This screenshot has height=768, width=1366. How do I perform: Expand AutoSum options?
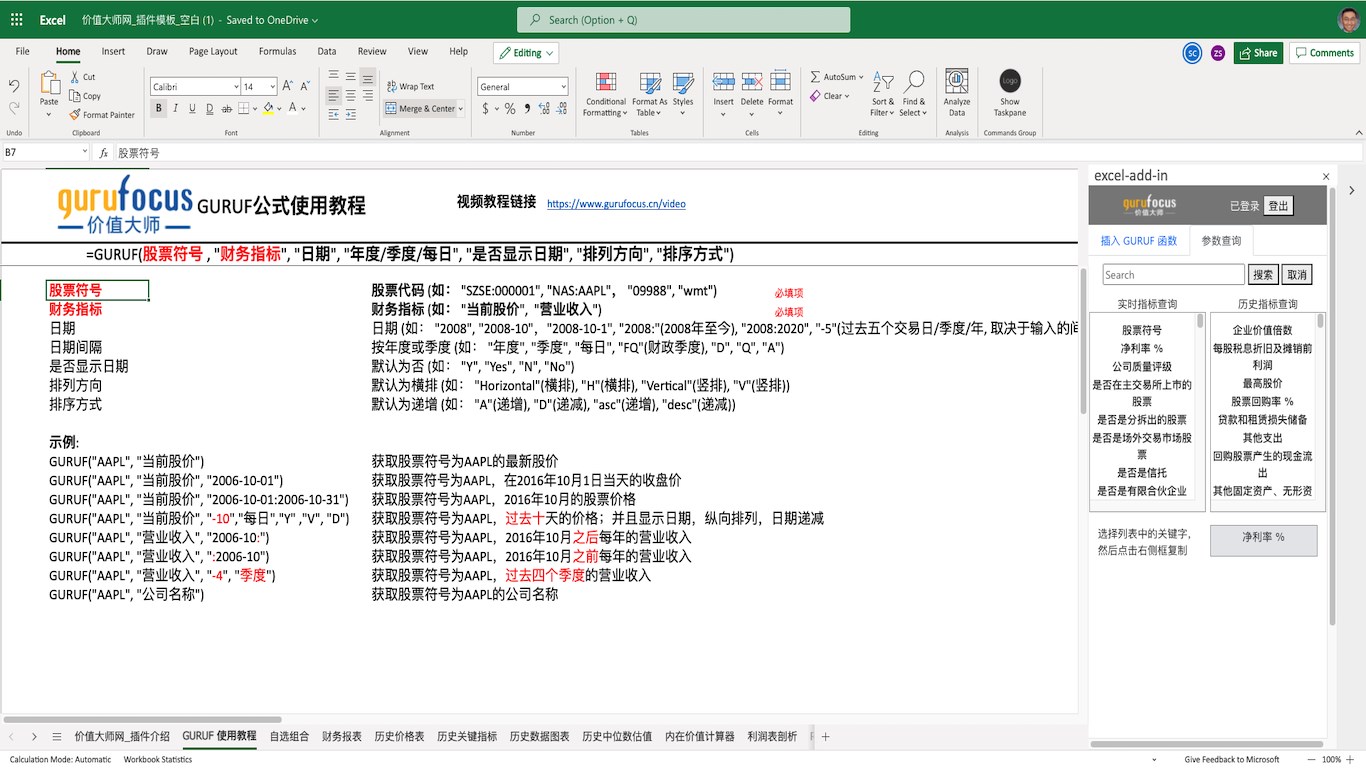pos(861,77)
